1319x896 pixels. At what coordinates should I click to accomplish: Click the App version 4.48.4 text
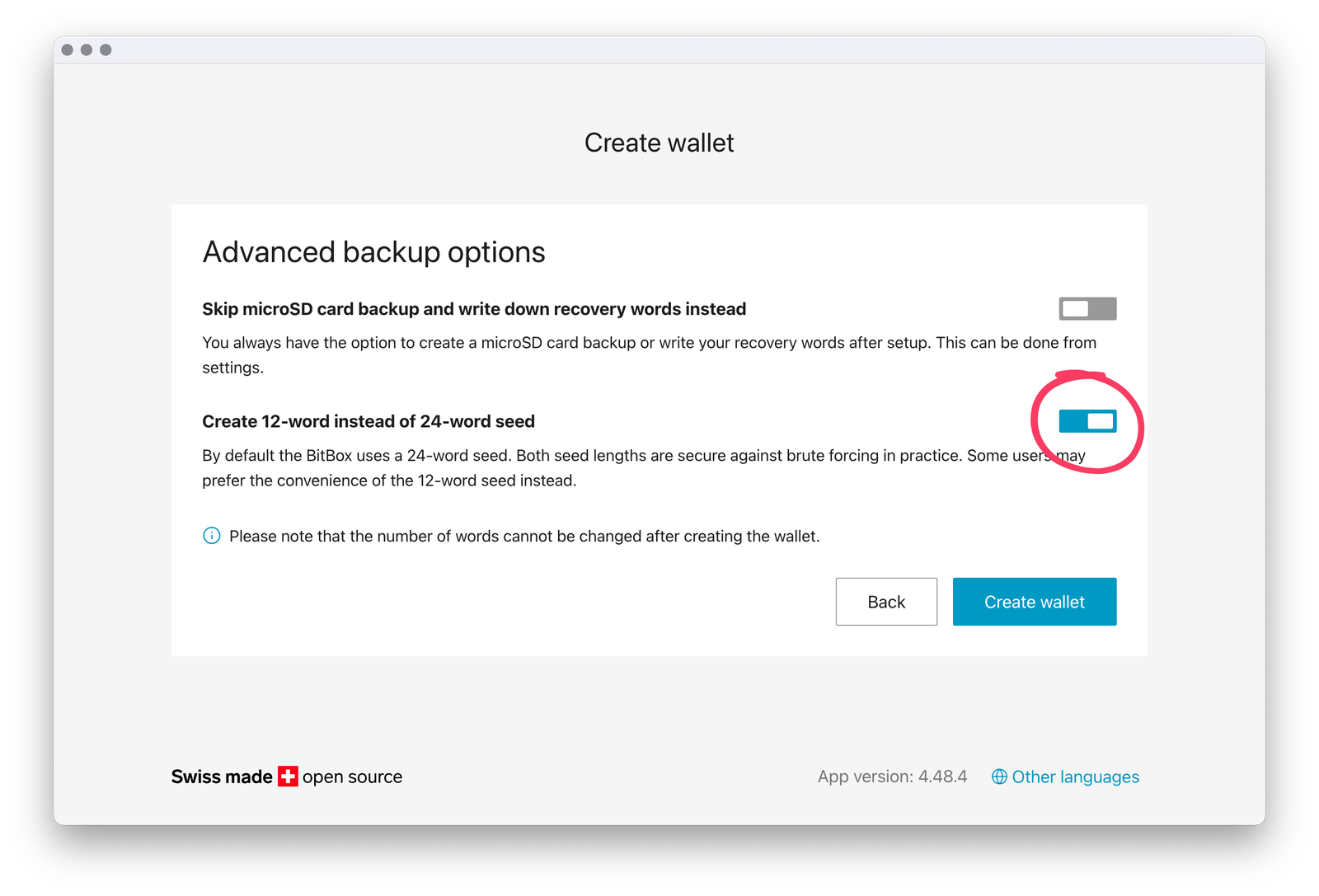[x=892, y=776]
